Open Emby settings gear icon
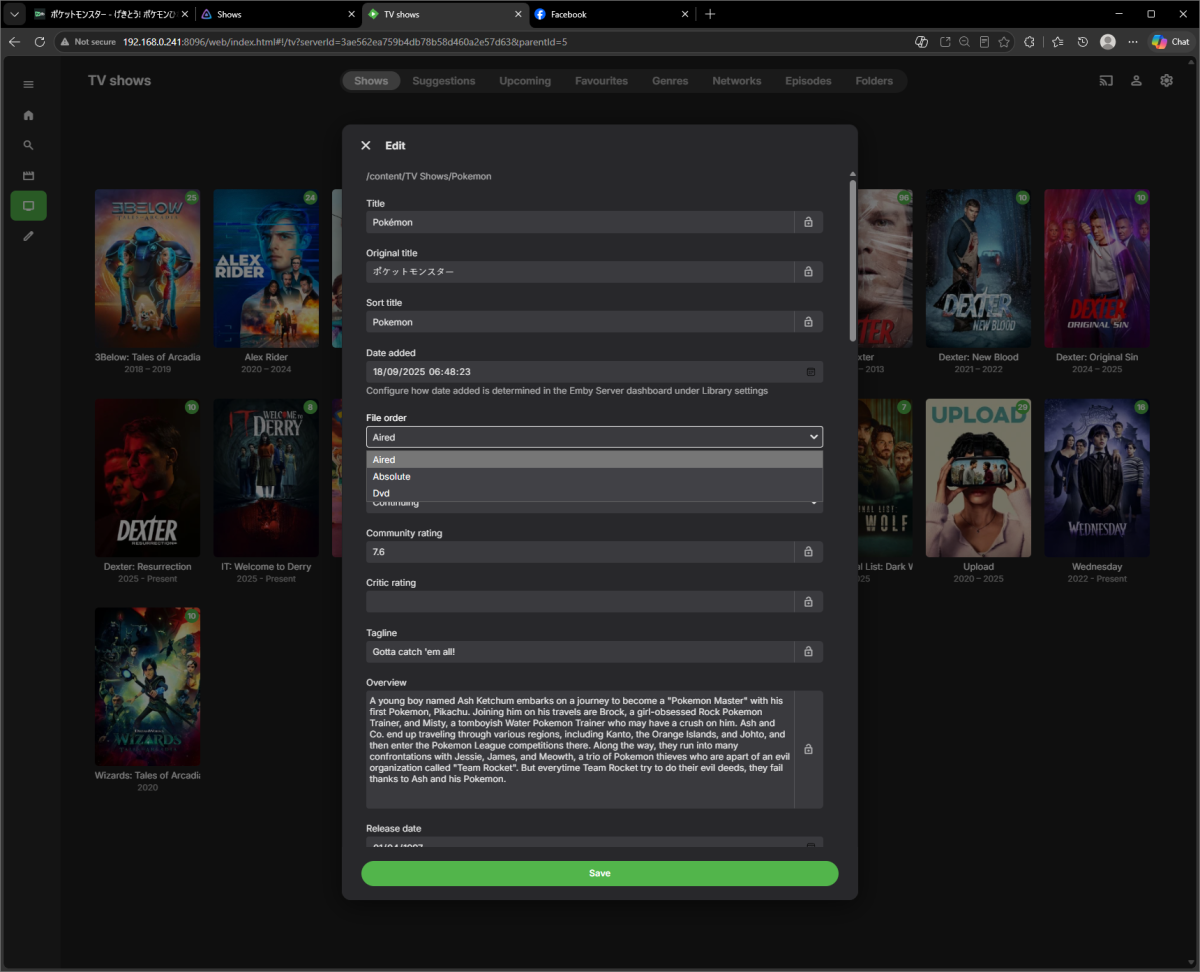 pos(1166,81)
